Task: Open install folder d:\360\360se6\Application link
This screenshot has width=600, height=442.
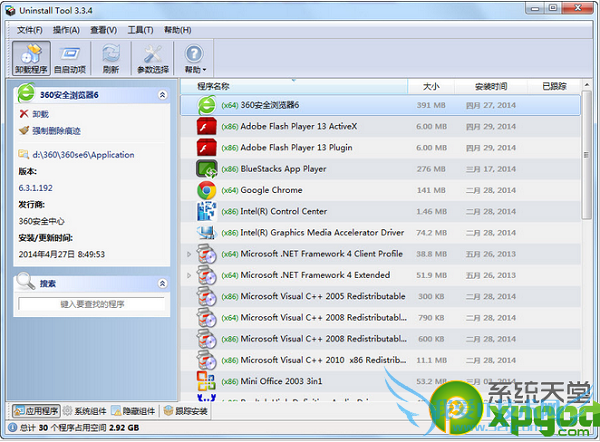Action: tap(83, 155)
